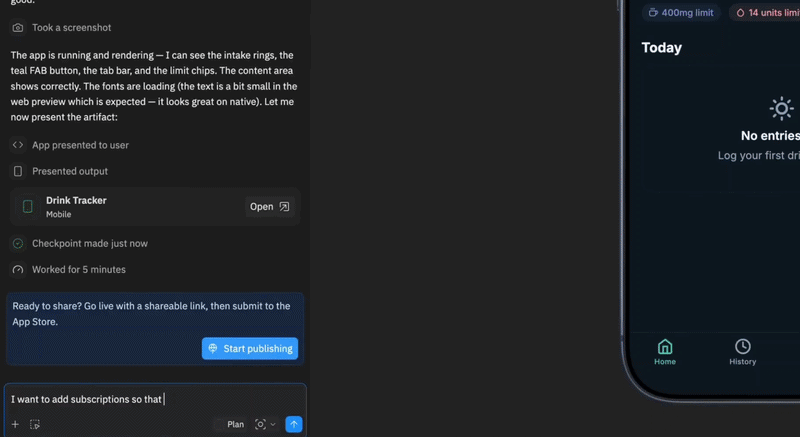800x437 pixels.
Task: Click the sun icon above No entries
Action: 781,109
